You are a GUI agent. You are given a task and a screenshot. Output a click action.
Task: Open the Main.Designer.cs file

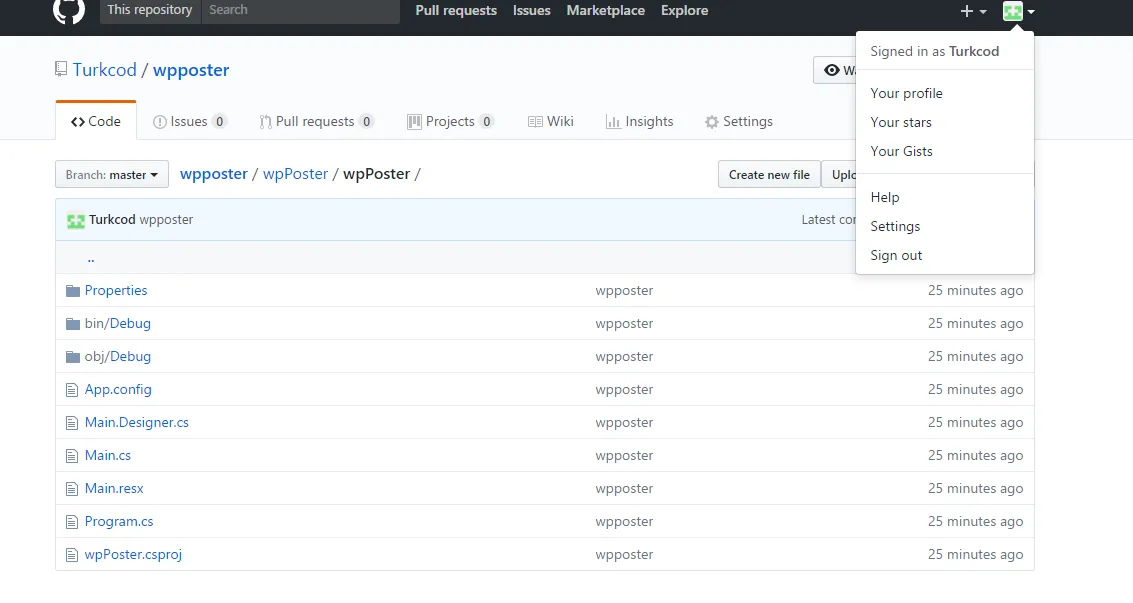click(x=137, y=422)
